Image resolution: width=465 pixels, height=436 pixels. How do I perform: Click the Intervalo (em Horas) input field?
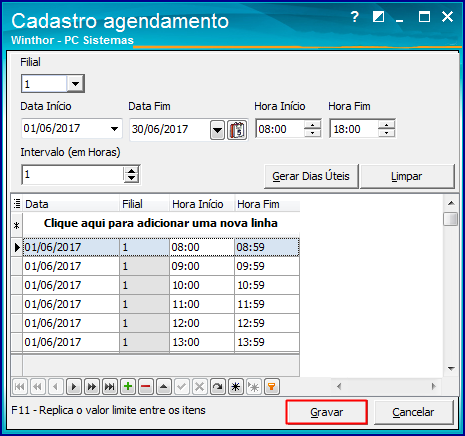[x=73, y=174]
